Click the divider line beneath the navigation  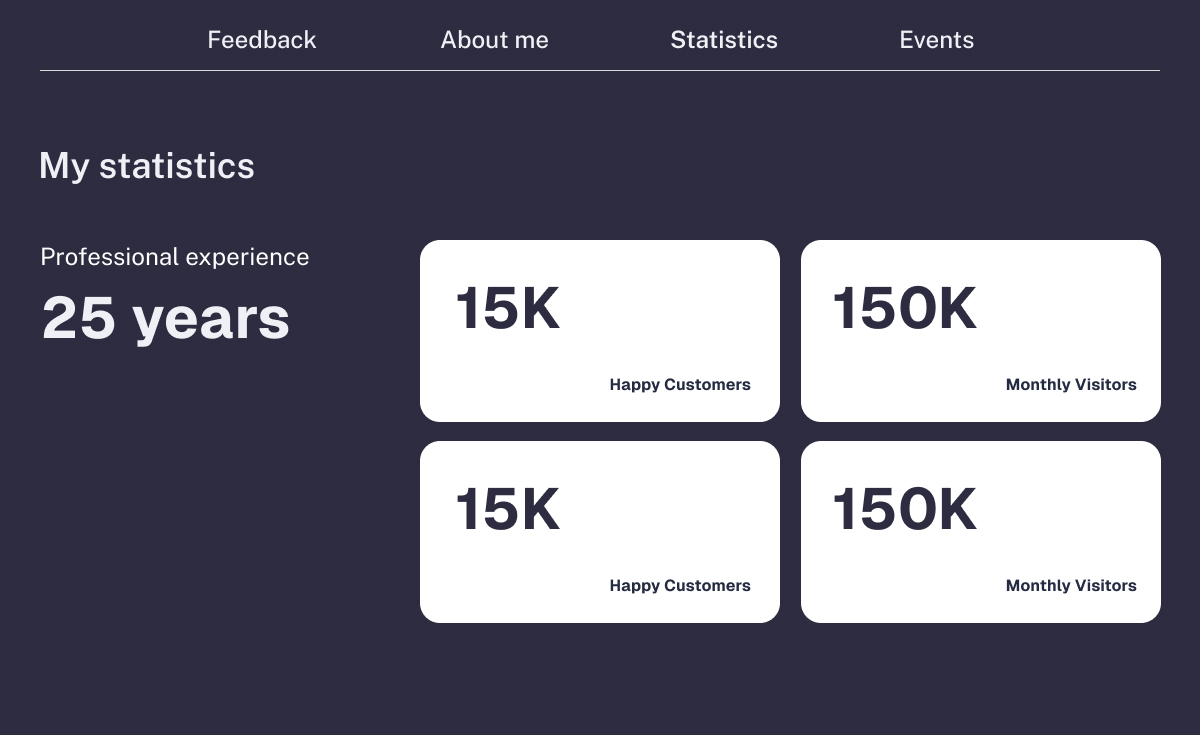coord(600,71)
